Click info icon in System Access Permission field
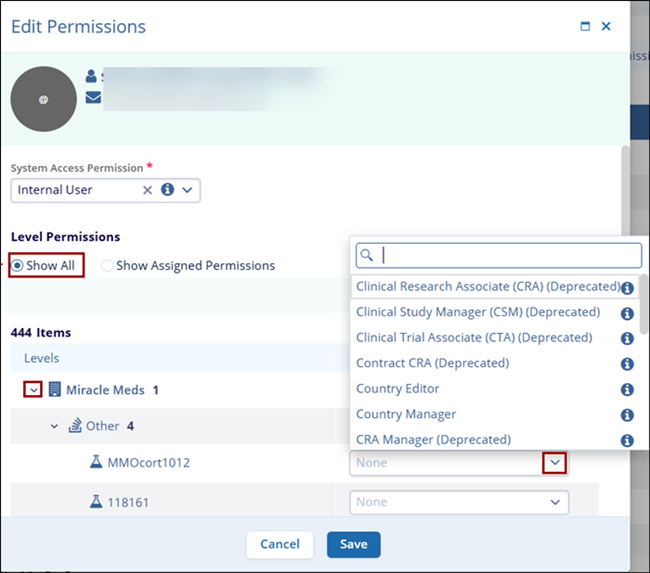This screenshot has height=573, width=650. click(x=167, y=189)
